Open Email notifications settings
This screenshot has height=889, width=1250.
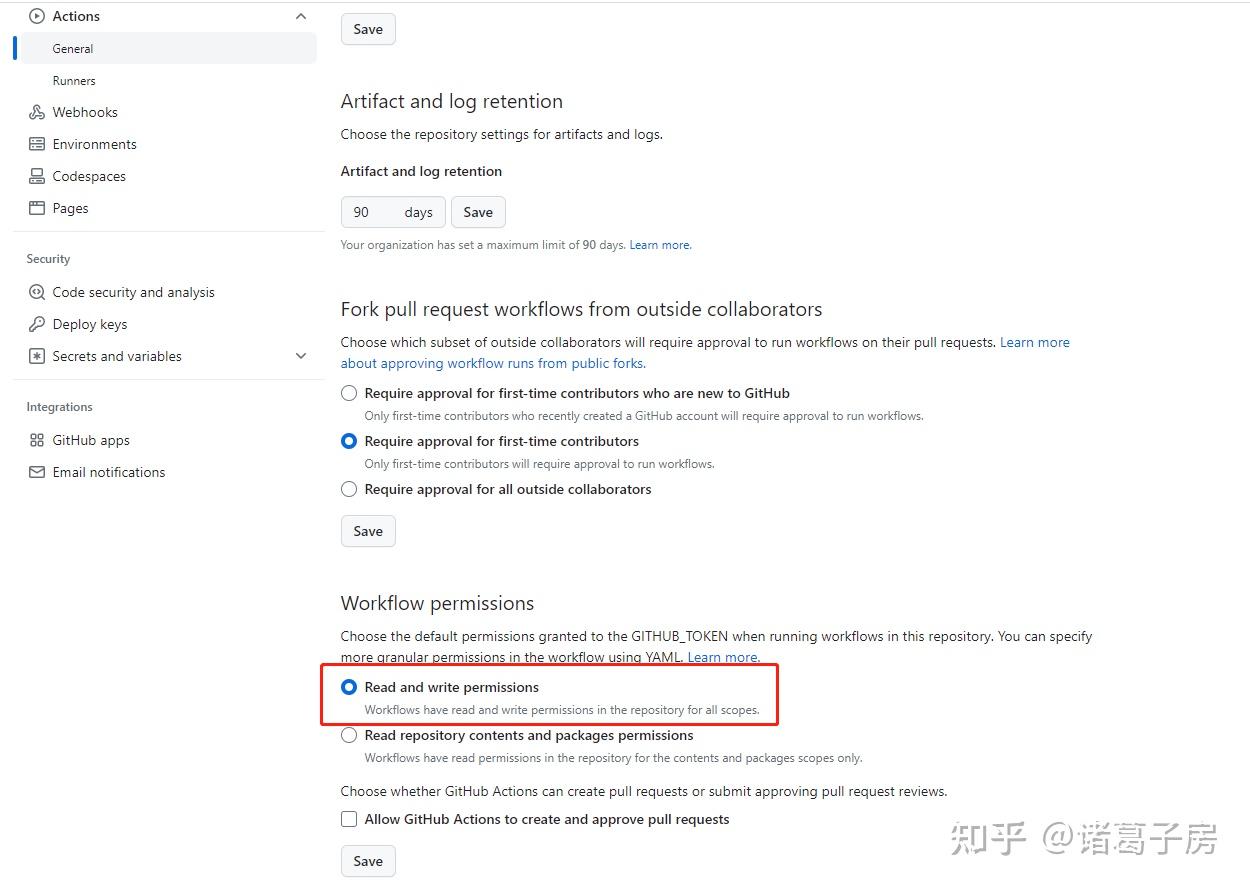click(x=108, y=472)
